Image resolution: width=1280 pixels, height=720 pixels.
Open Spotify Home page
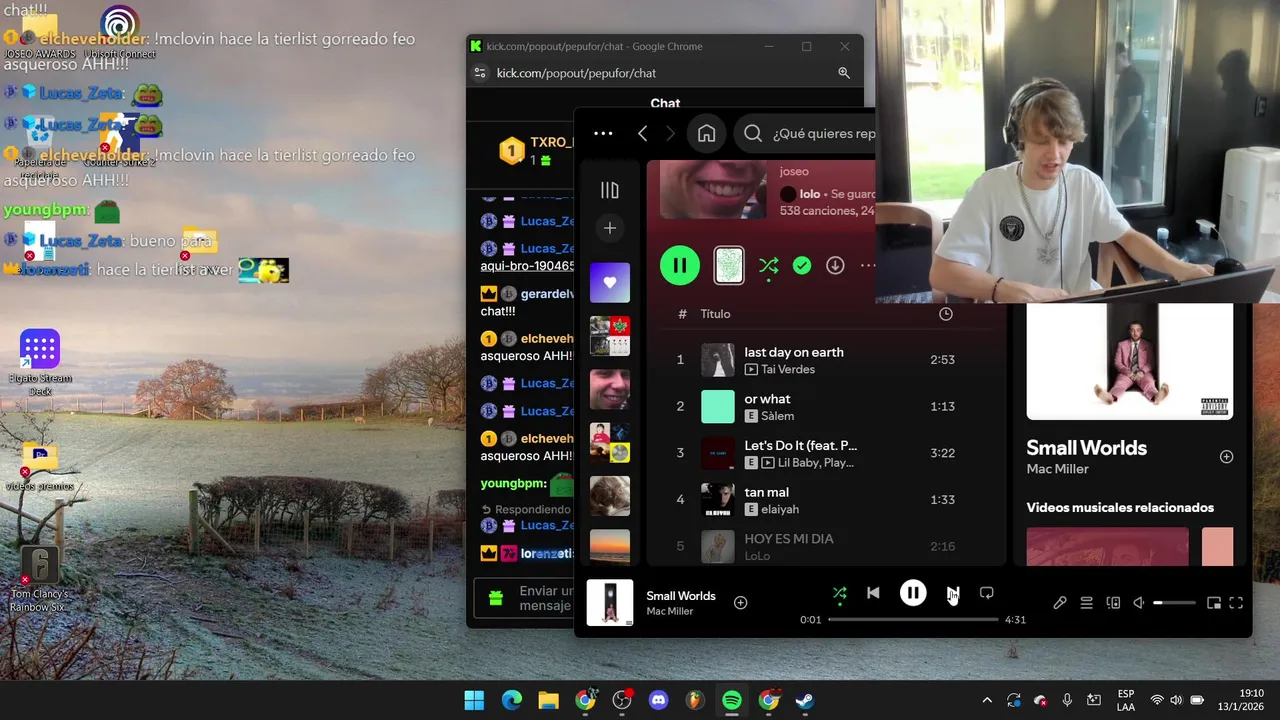[706, 133]
